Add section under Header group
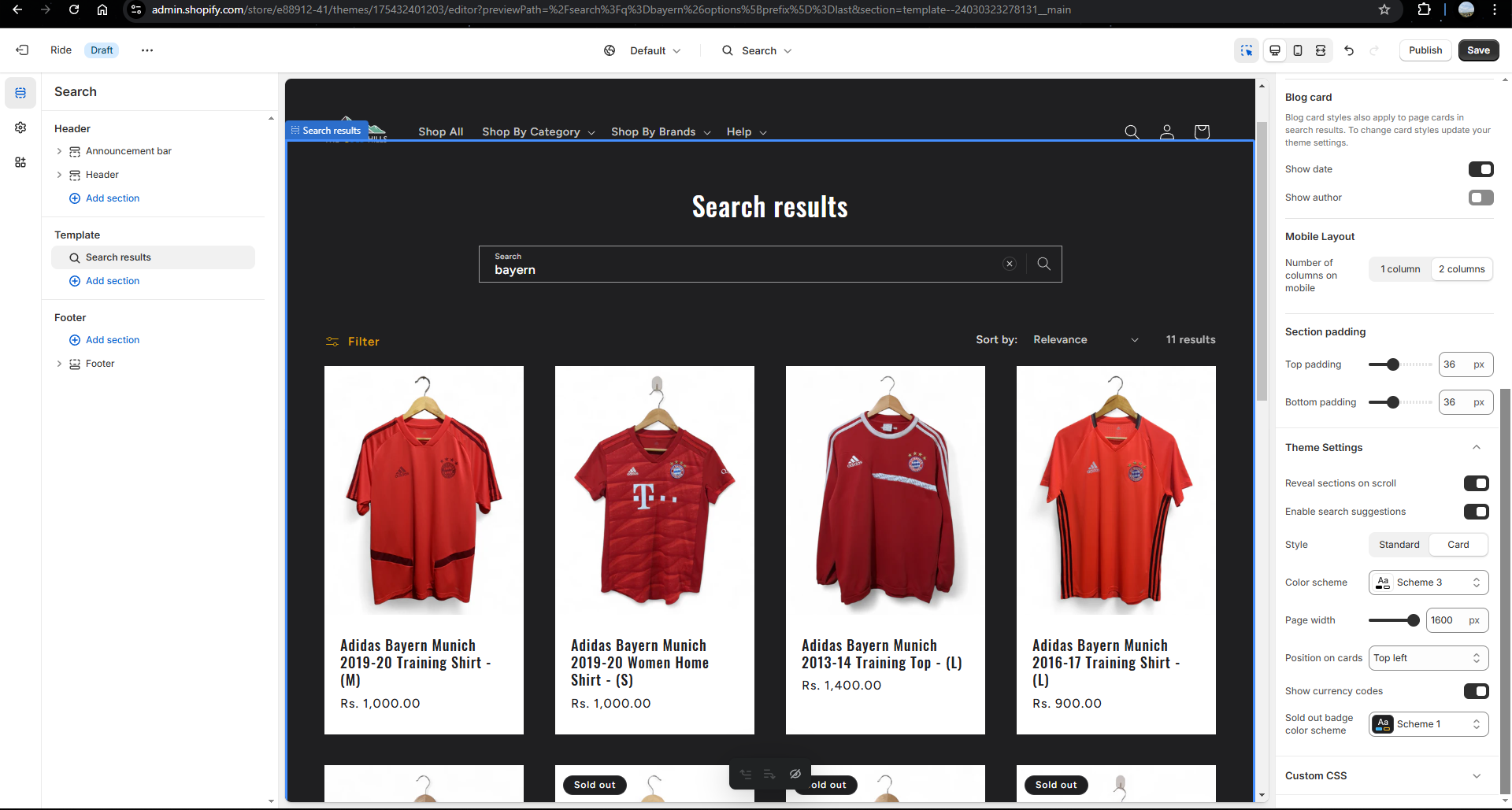Screen dimensions: 1512x810 (x=105, y=198)
